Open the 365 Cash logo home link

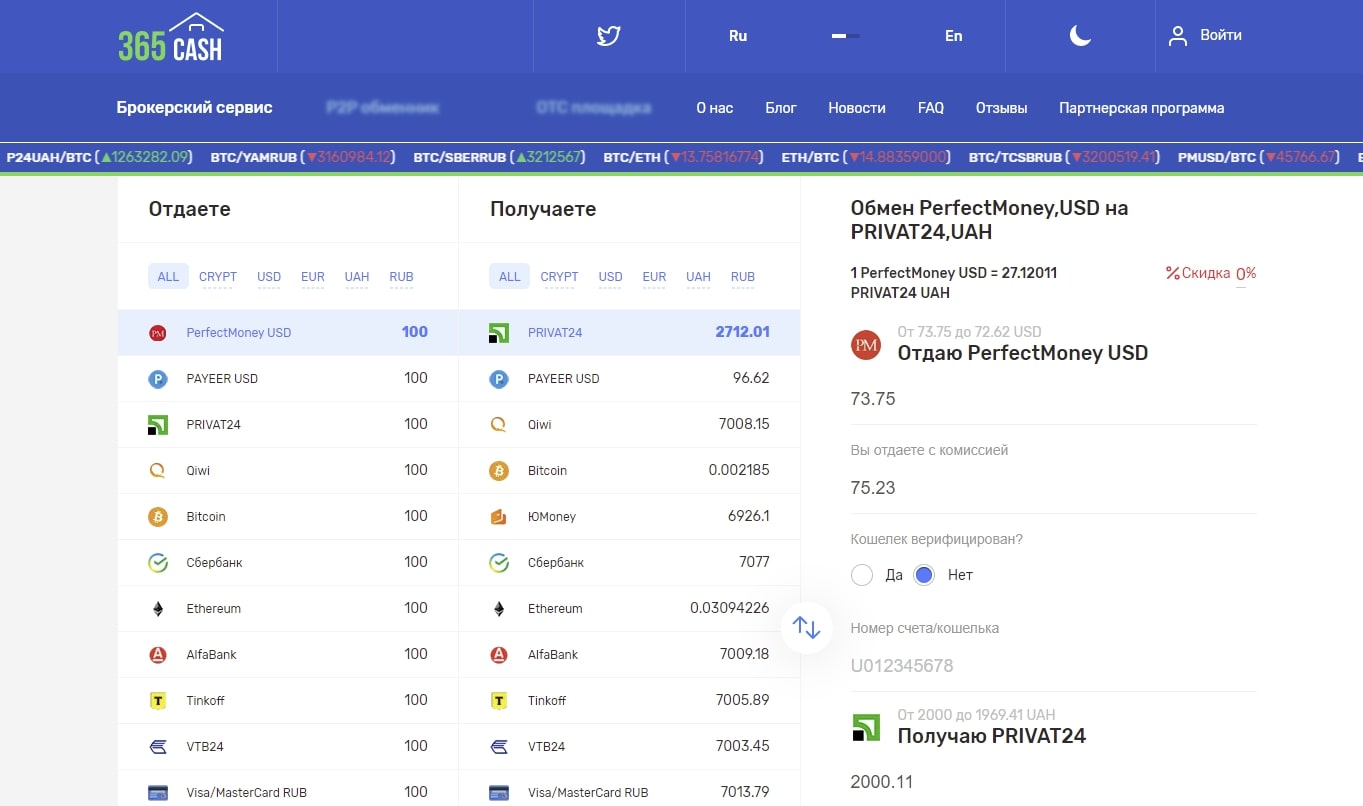click(x=171, y=38)
